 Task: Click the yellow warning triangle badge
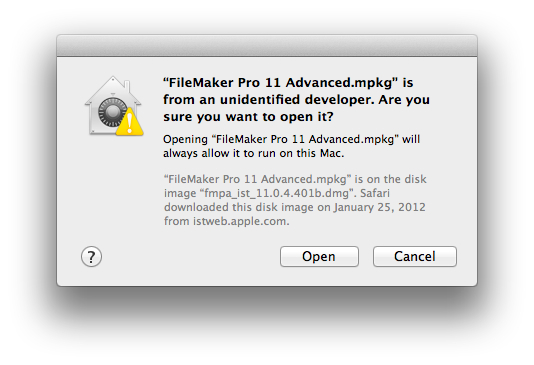coord(129,122)
